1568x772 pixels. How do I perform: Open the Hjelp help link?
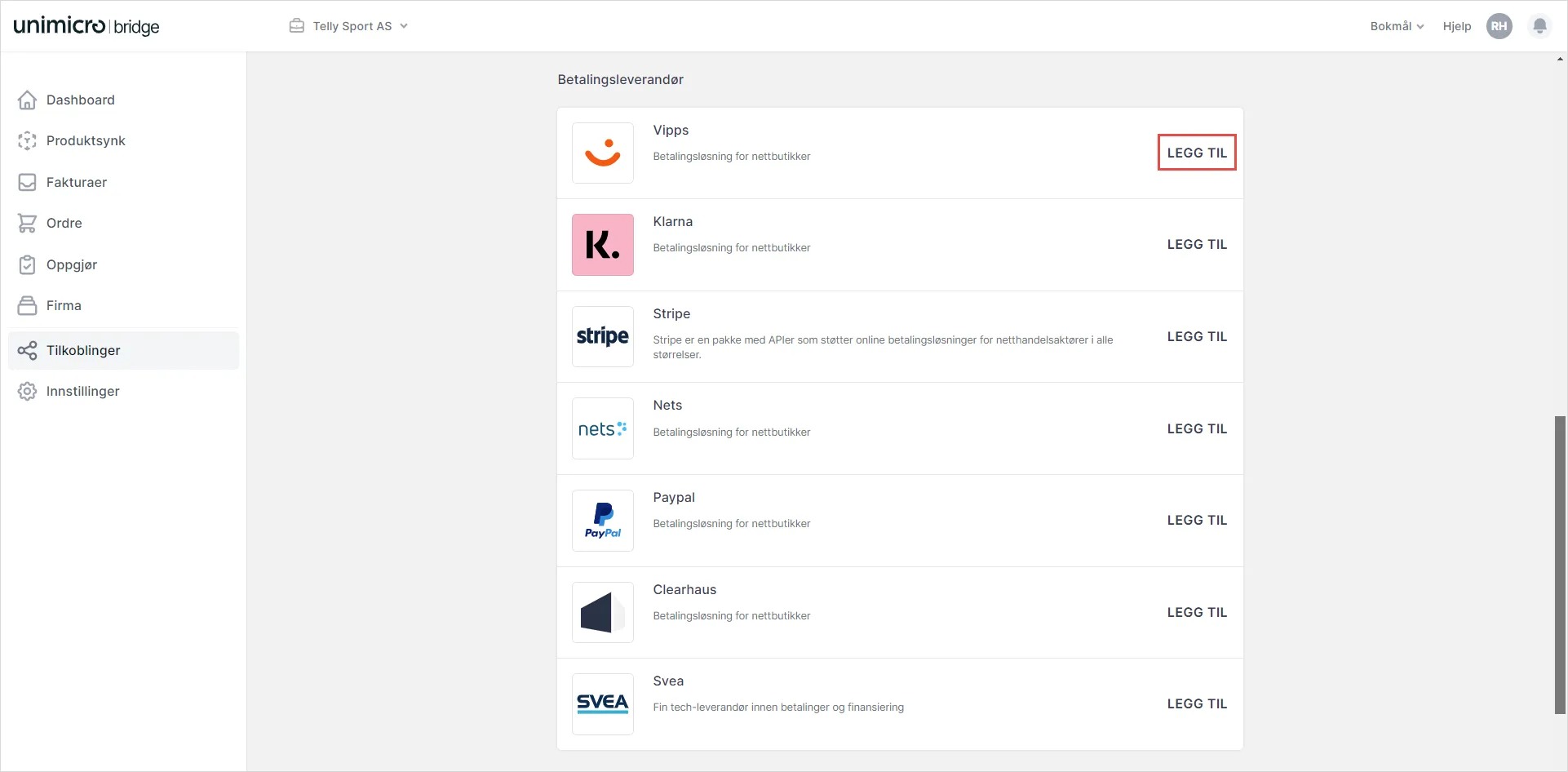tap(1456, 26)
